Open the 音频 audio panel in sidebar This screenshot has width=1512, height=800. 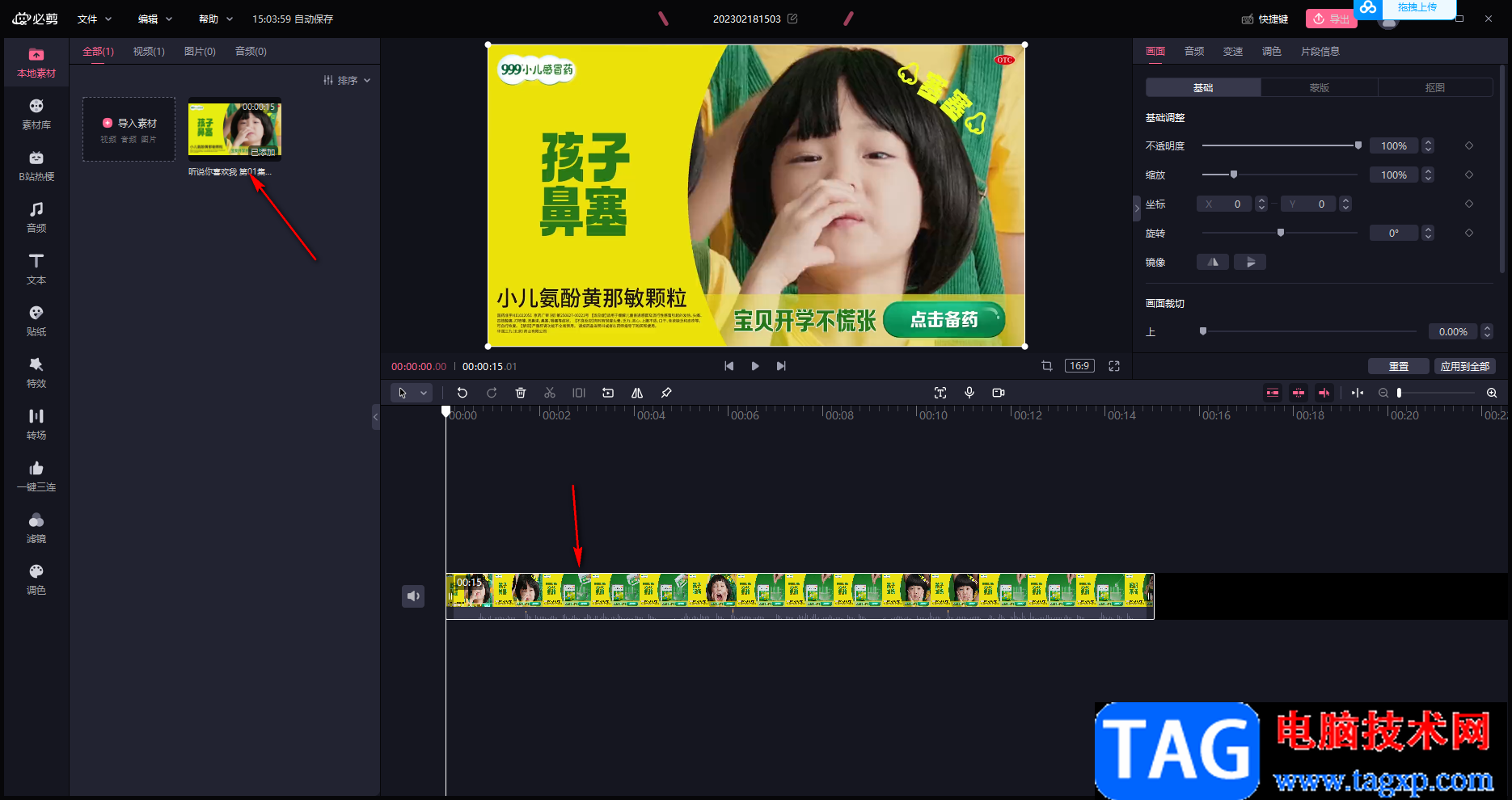(36, 218)
